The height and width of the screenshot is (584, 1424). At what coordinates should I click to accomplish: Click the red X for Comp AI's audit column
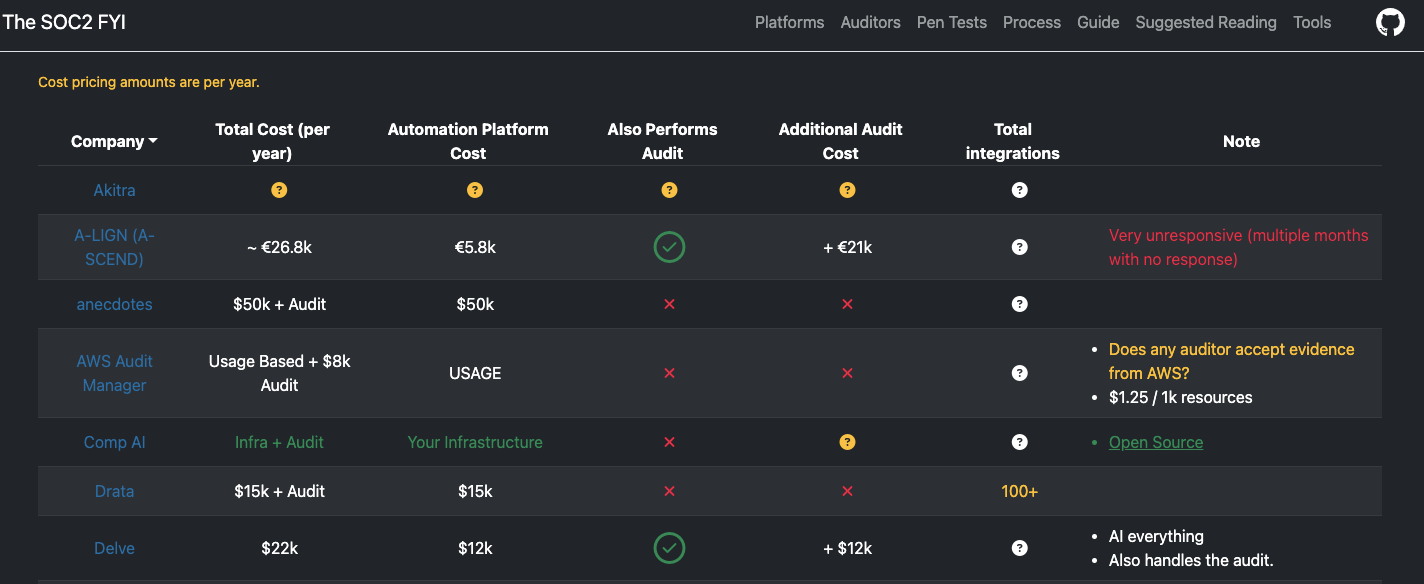coord(669,441)
